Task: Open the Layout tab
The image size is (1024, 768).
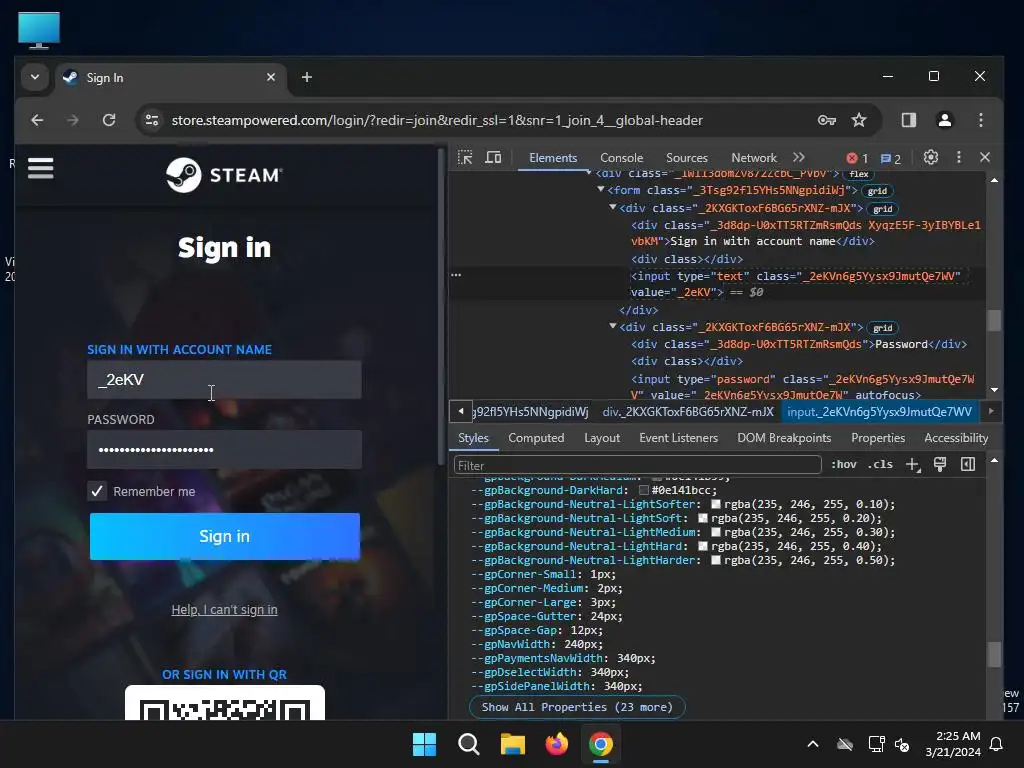Action: [602, 438]
